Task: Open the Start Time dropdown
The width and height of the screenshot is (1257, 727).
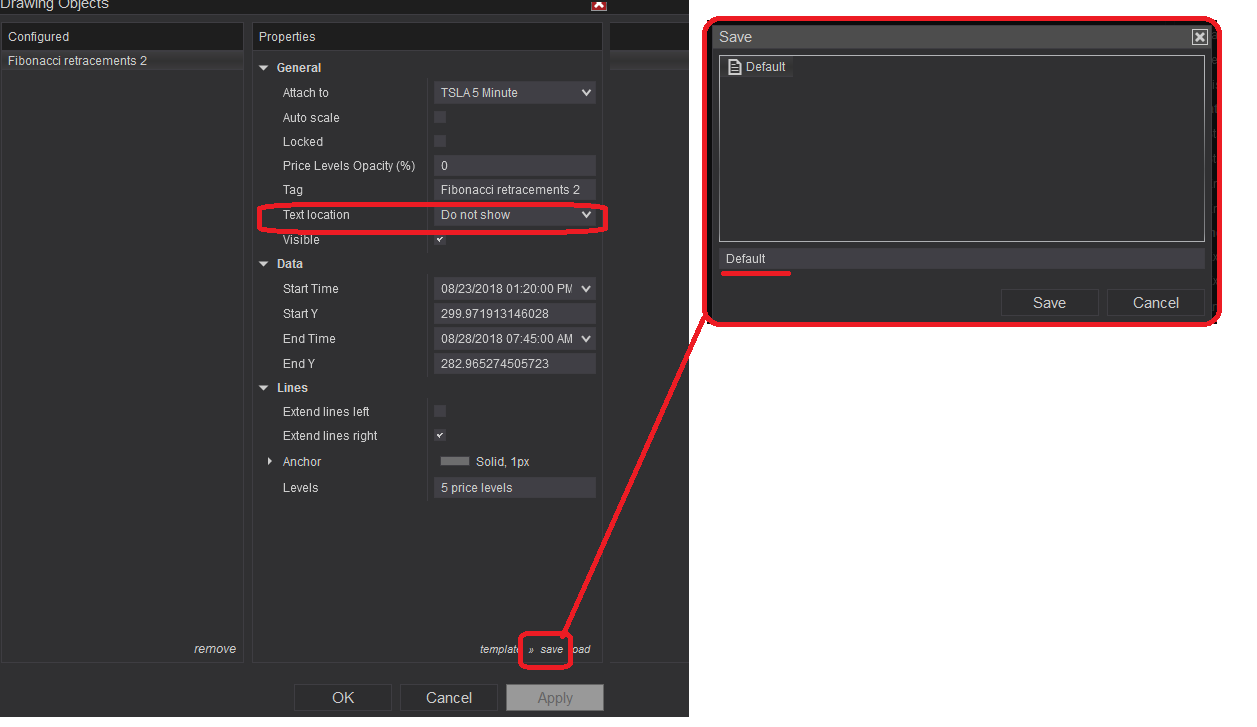Action: [x=515, y=289]
